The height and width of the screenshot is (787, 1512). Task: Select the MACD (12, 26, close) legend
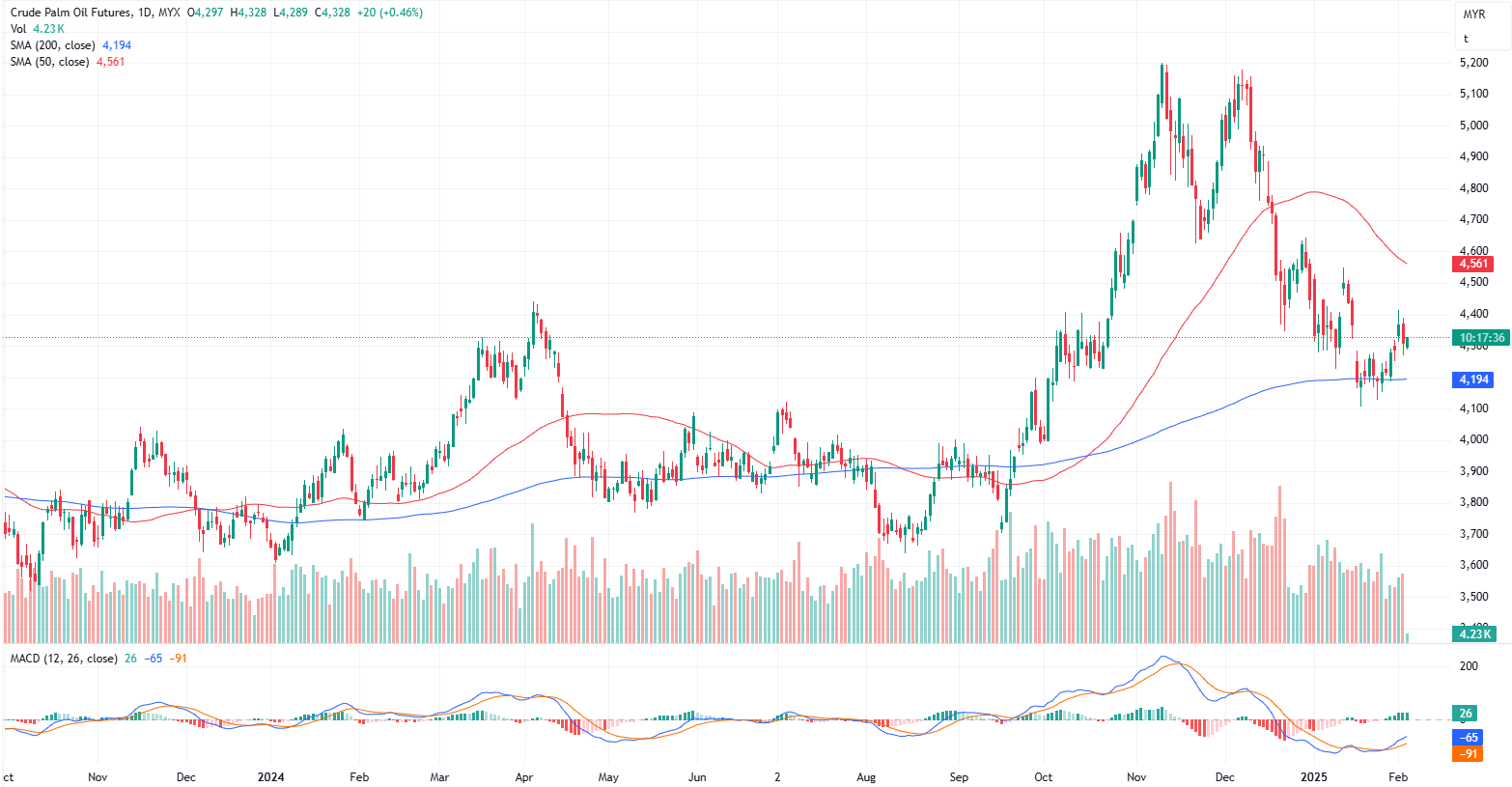tap(64, 659)
